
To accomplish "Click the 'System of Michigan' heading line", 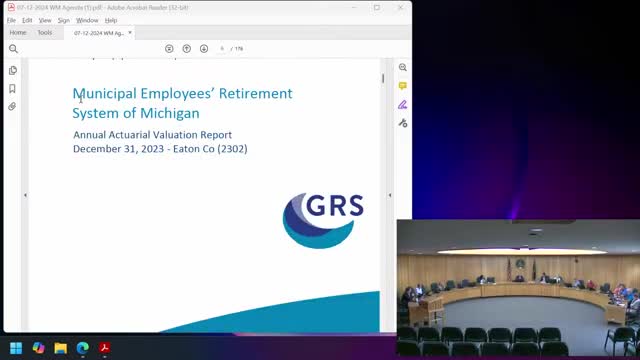I will [136, 113].
